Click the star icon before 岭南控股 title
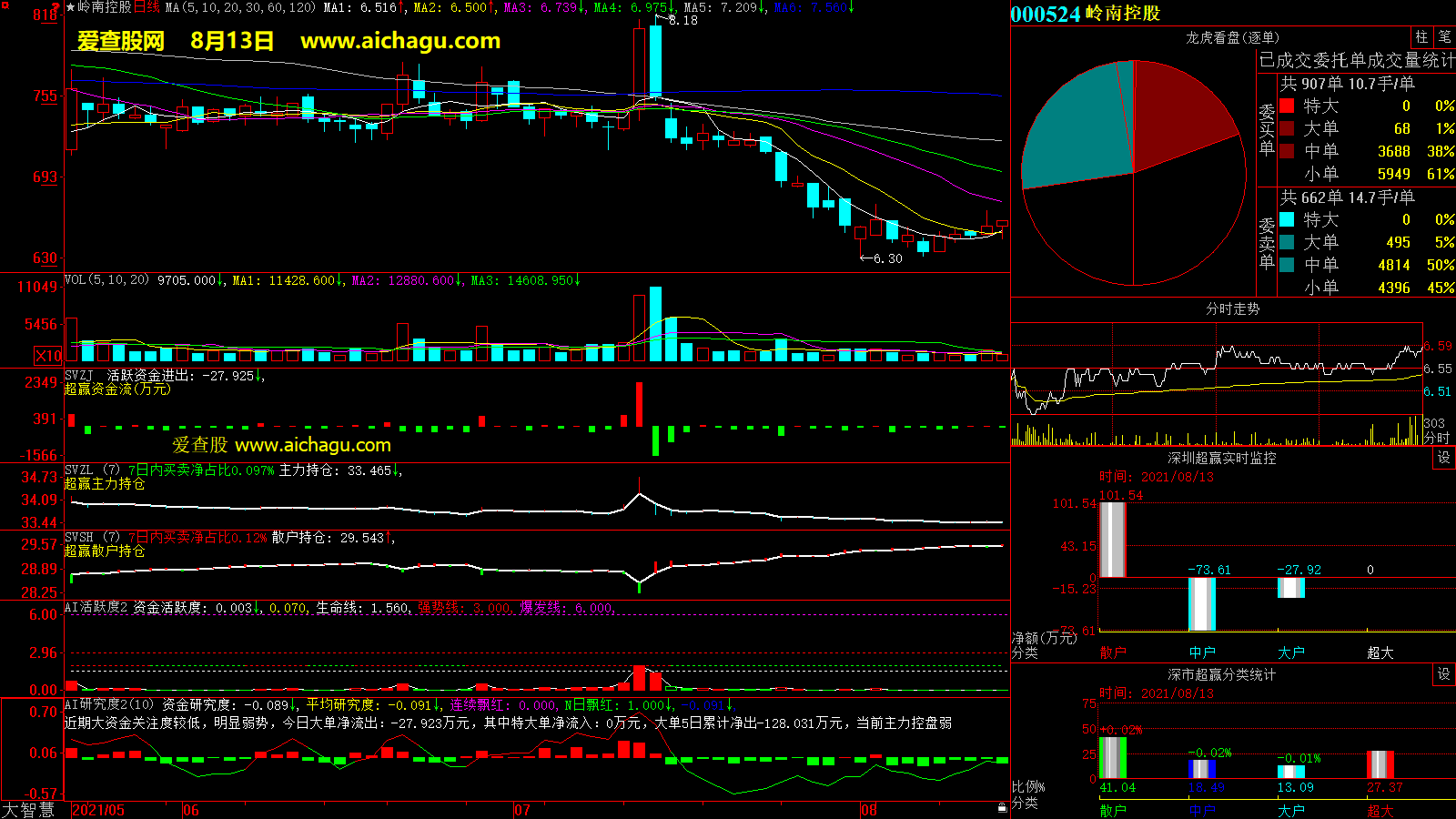The height and width of the screenshot is (819, 1456). click(x=71, y=7)
